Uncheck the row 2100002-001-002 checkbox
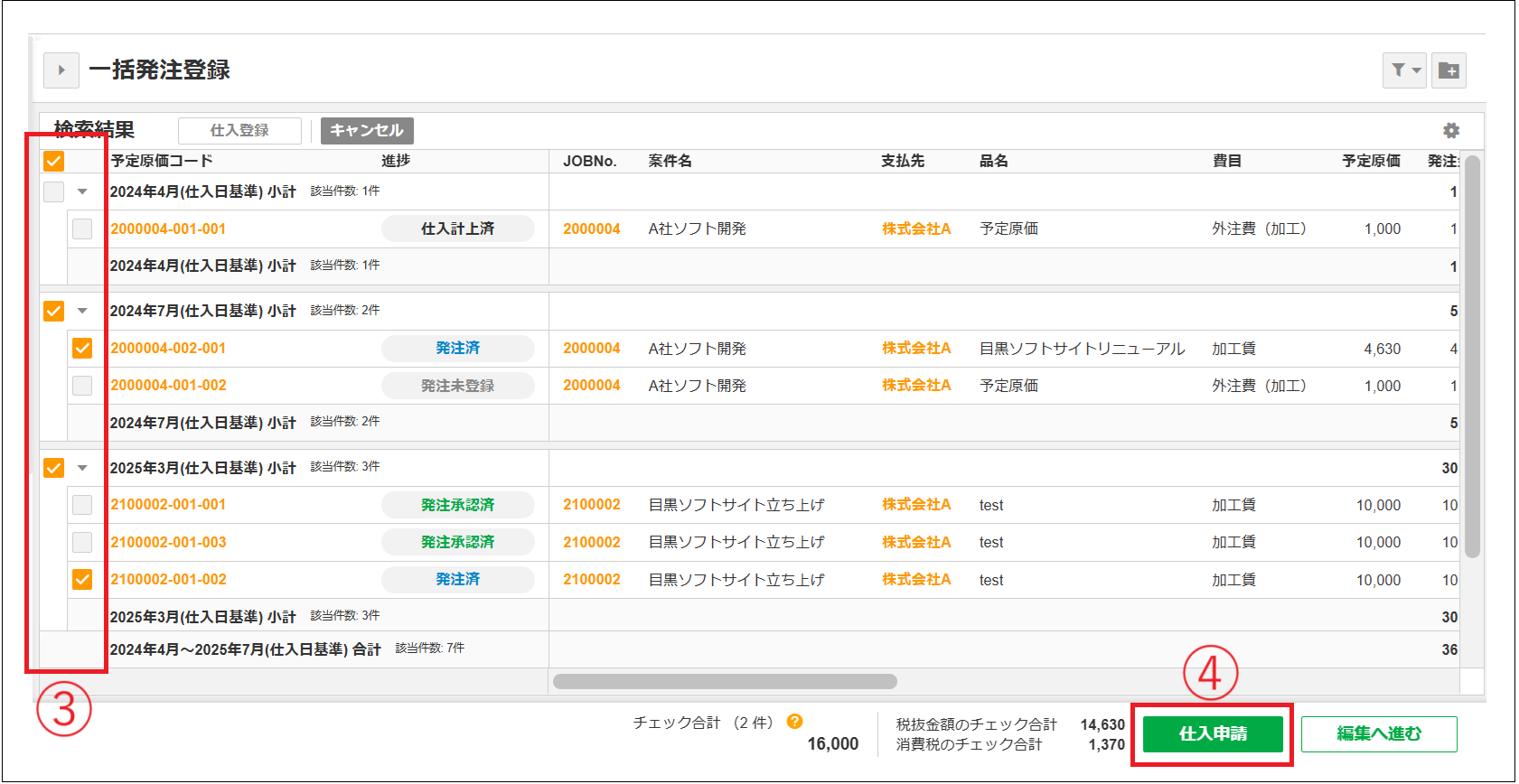Image resolution: width=1519 pixels, height=784 pixels. 82,579
